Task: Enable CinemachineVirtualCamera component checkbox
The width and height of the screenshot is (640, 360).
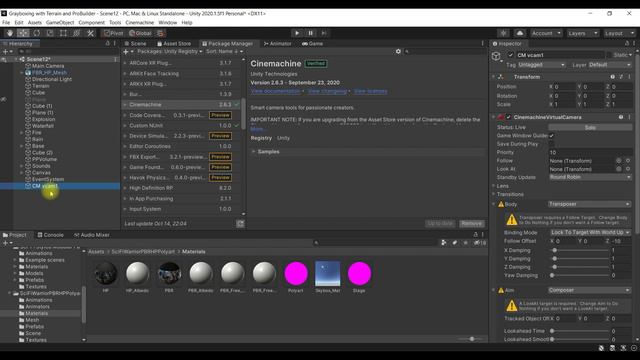Action: point(509,117)
